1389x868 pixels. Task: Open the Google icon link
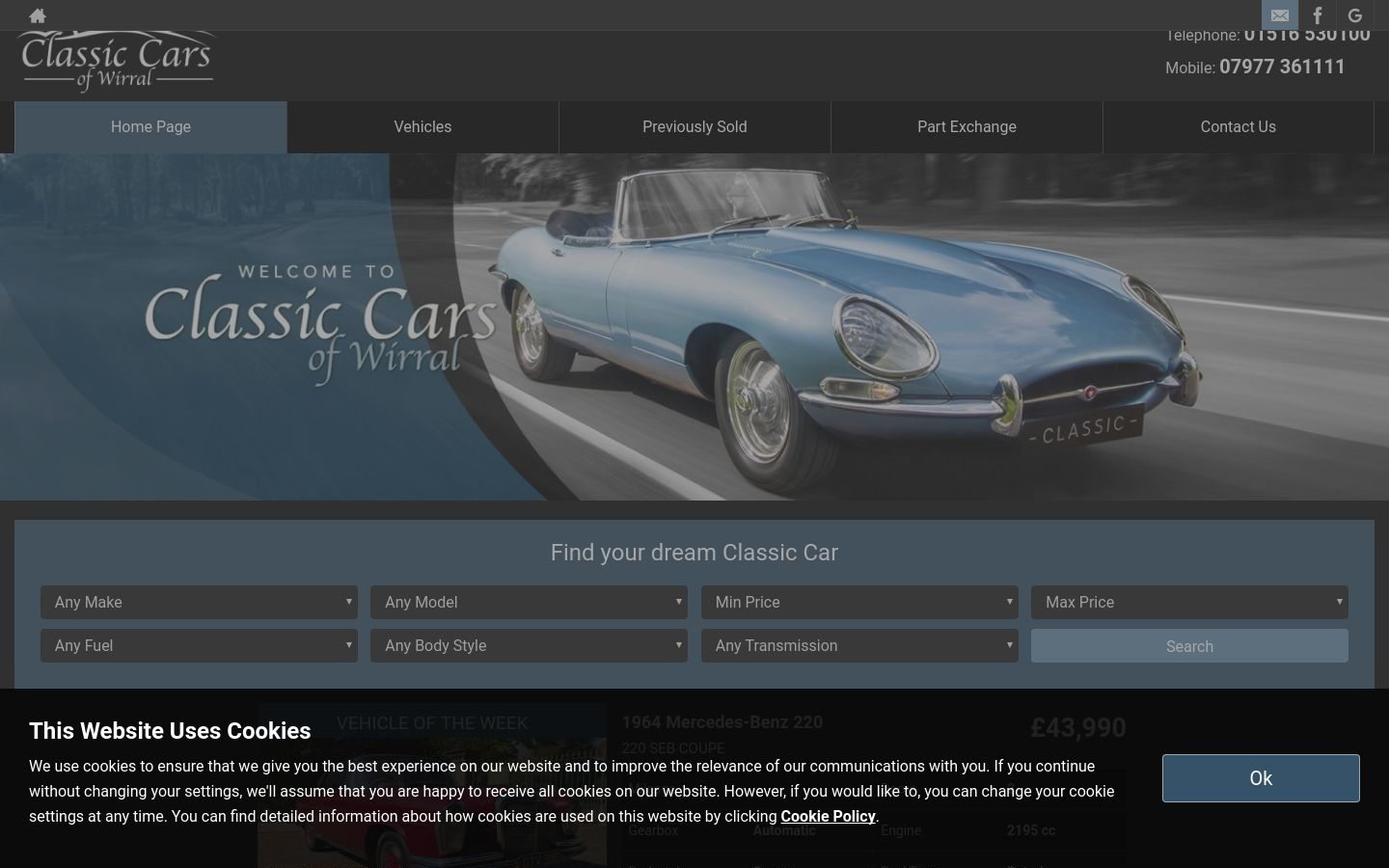pyautogui.click(x=1355, y=15)
